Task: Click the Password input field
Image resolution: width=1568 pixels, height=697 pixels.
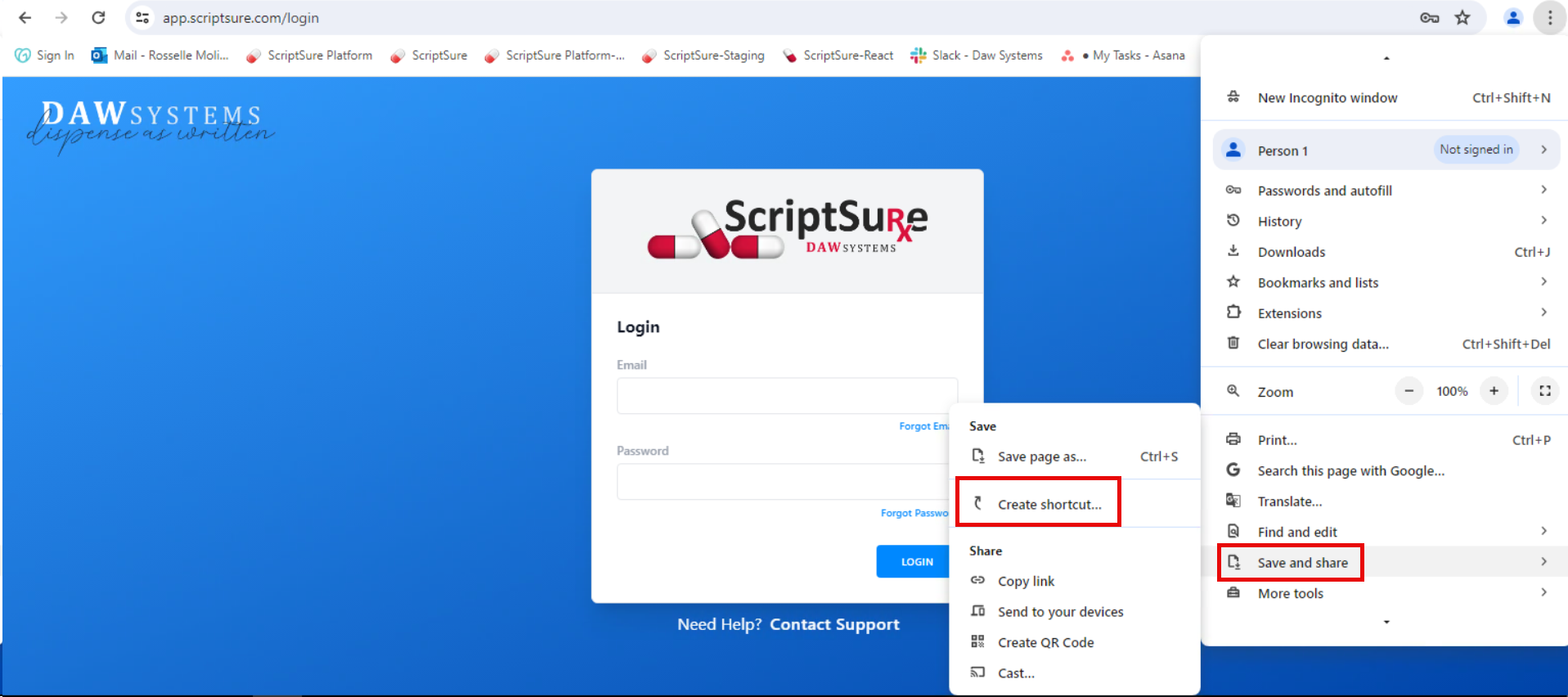Action: [783, 482]
